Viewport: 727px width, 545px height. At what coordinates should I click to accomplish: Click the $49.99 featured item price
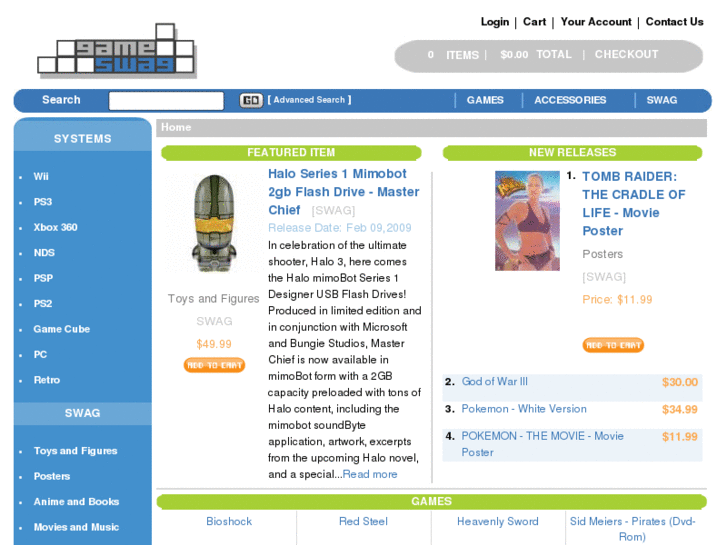[214, 344]
